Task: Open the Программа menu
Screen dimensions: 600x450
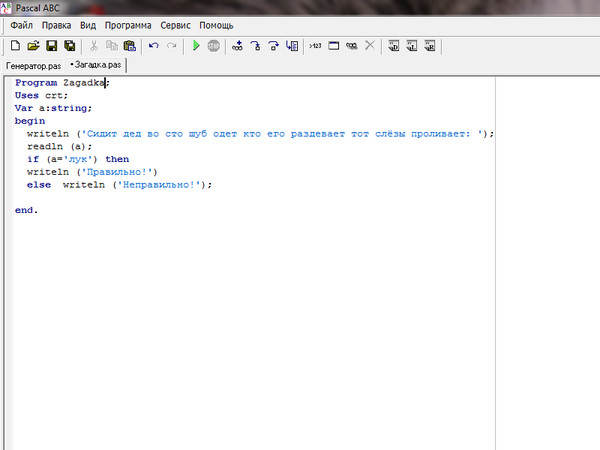Action: click(x=128, y=26)
